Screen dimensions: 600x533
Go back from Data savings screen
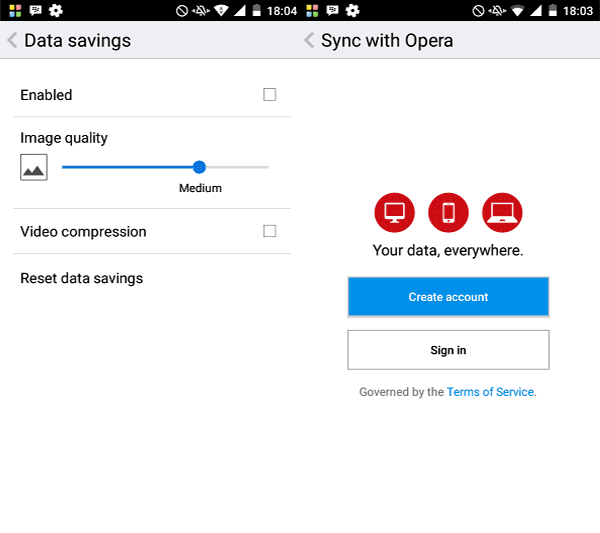tap(12, 40)
